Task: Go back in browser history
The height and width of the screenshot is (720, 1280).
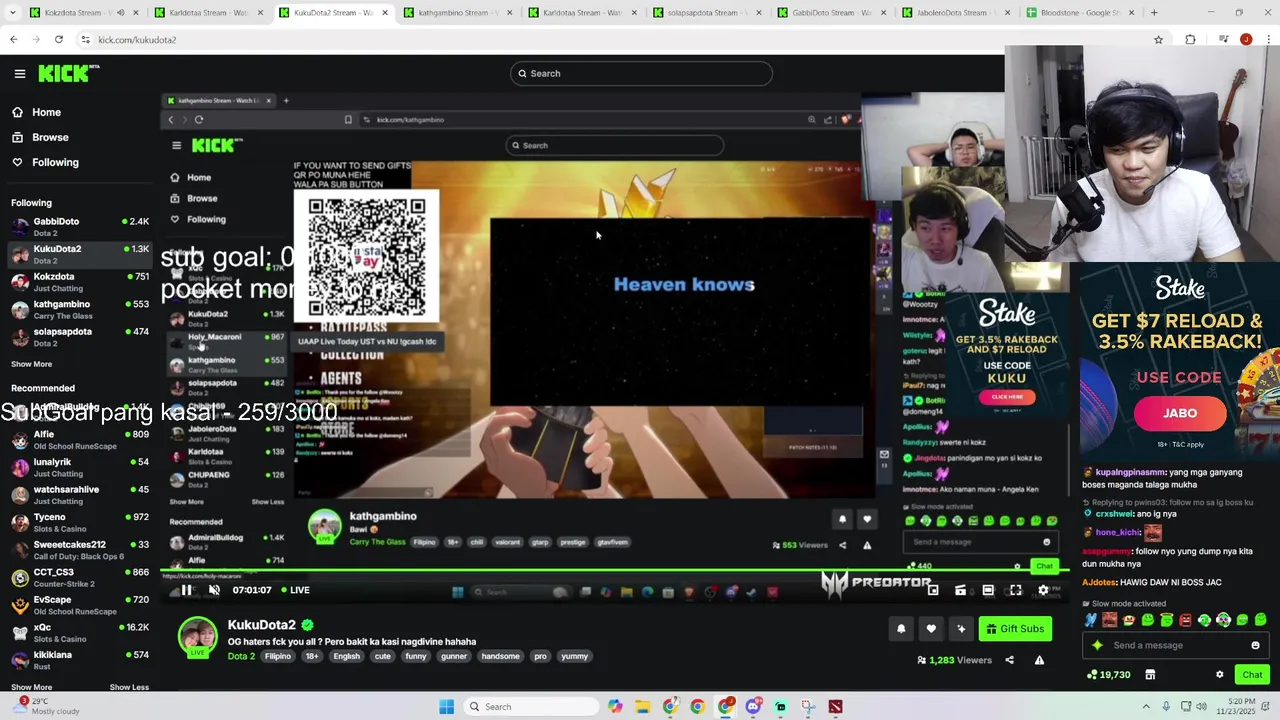Action: (x=13, y=39)
